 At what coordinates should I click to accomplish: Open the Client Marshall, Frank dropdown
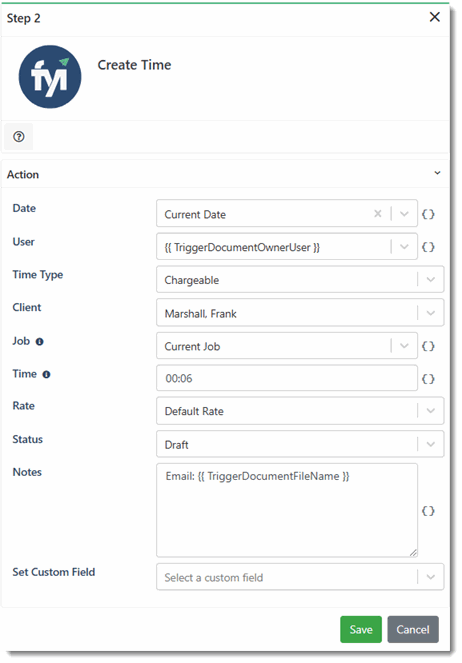point(300,313)
